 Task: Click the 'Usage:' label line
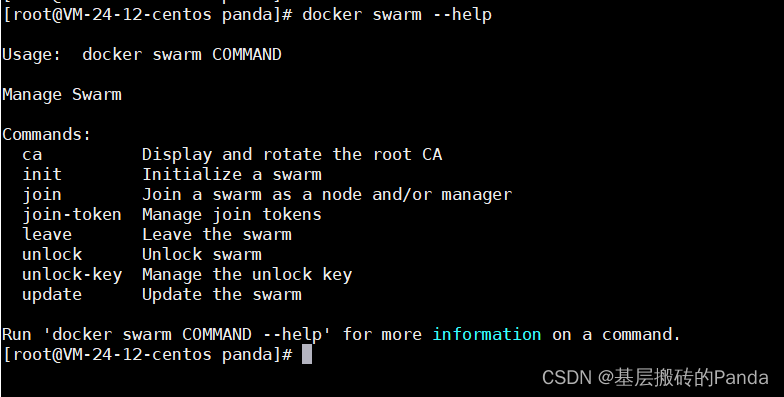142,54
